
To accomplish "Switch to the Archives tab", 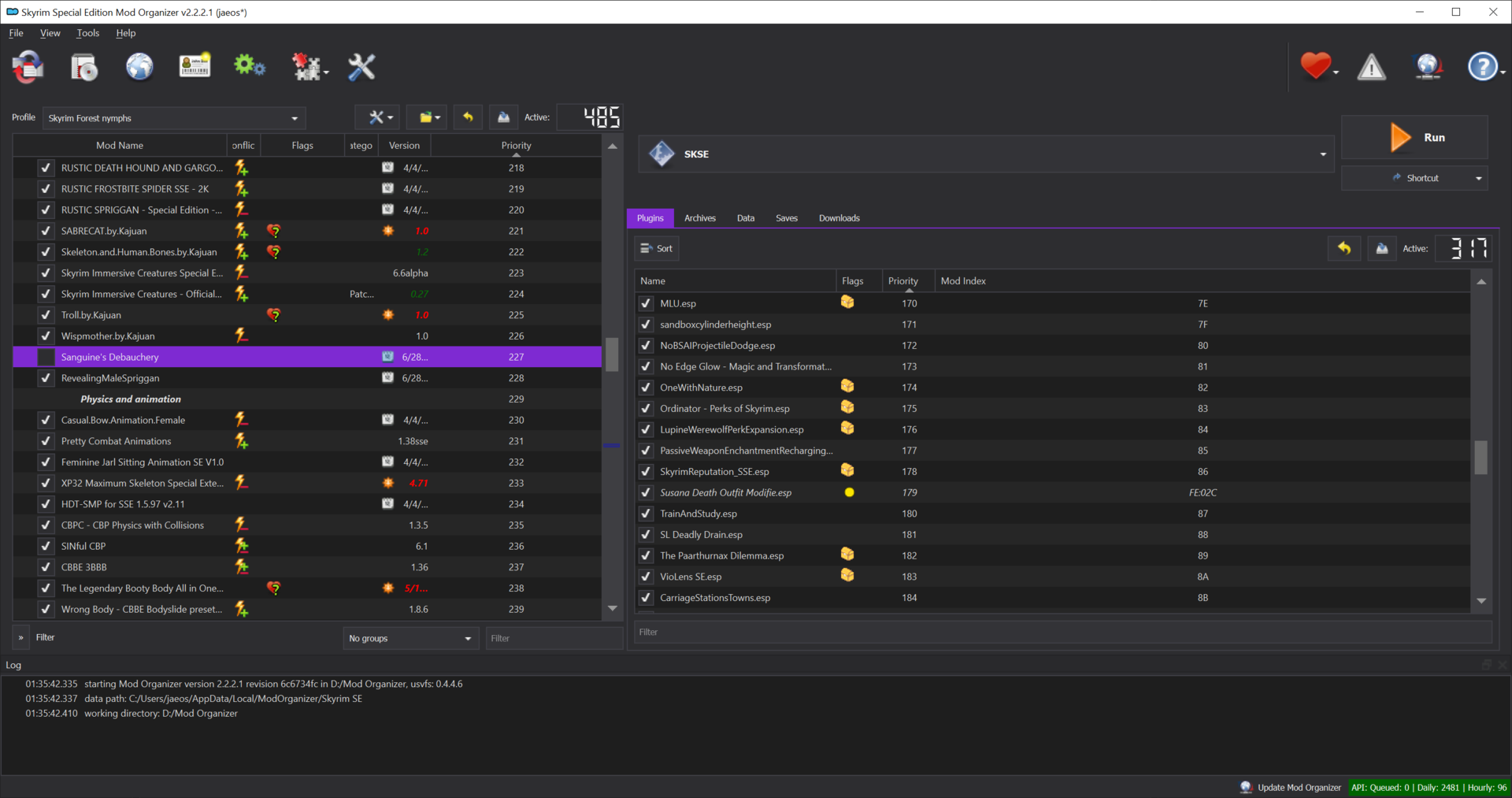I will pyautogui.click(x=700, y=218).
